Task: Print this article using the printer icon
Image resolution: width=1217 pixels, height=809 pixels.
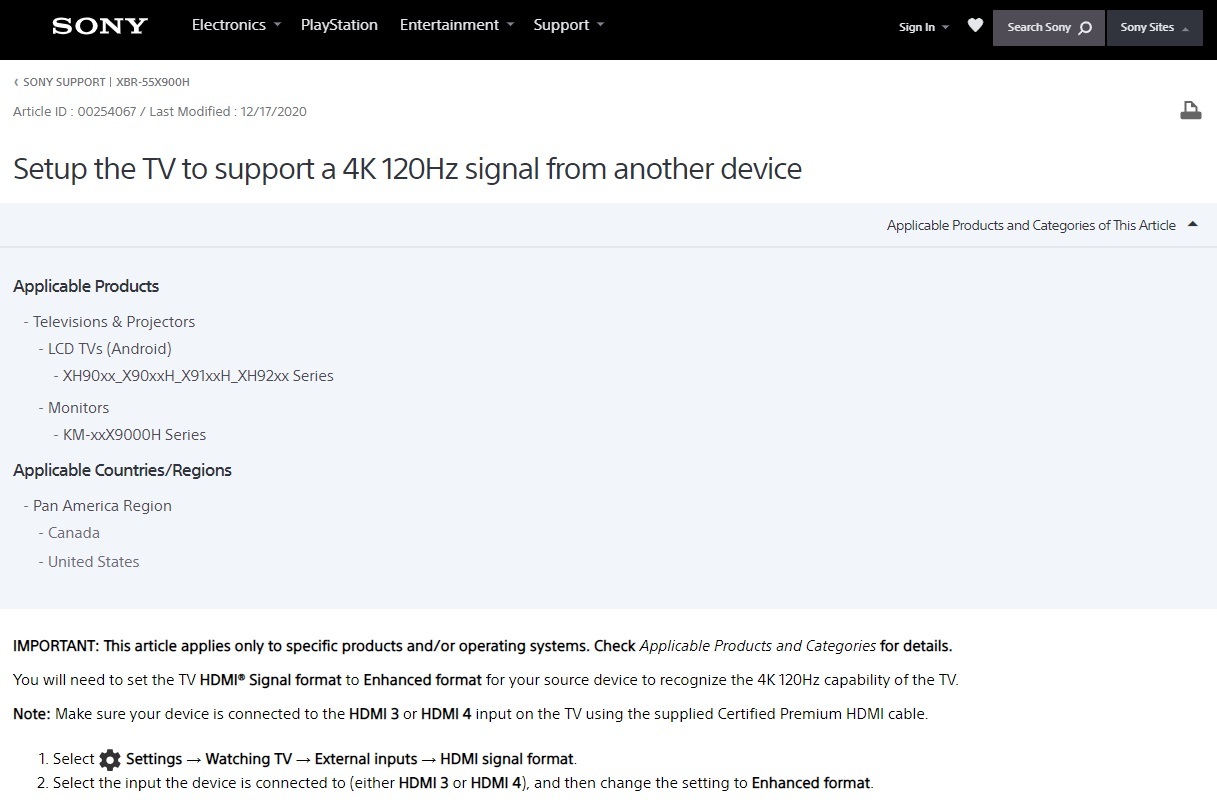Action: point(1190,111)
